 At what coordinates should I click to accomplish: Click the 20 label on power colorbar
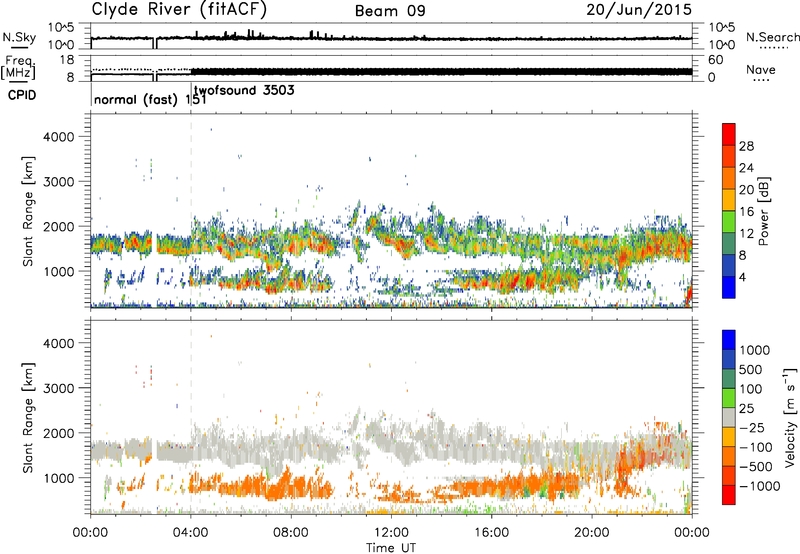[746, 190]
